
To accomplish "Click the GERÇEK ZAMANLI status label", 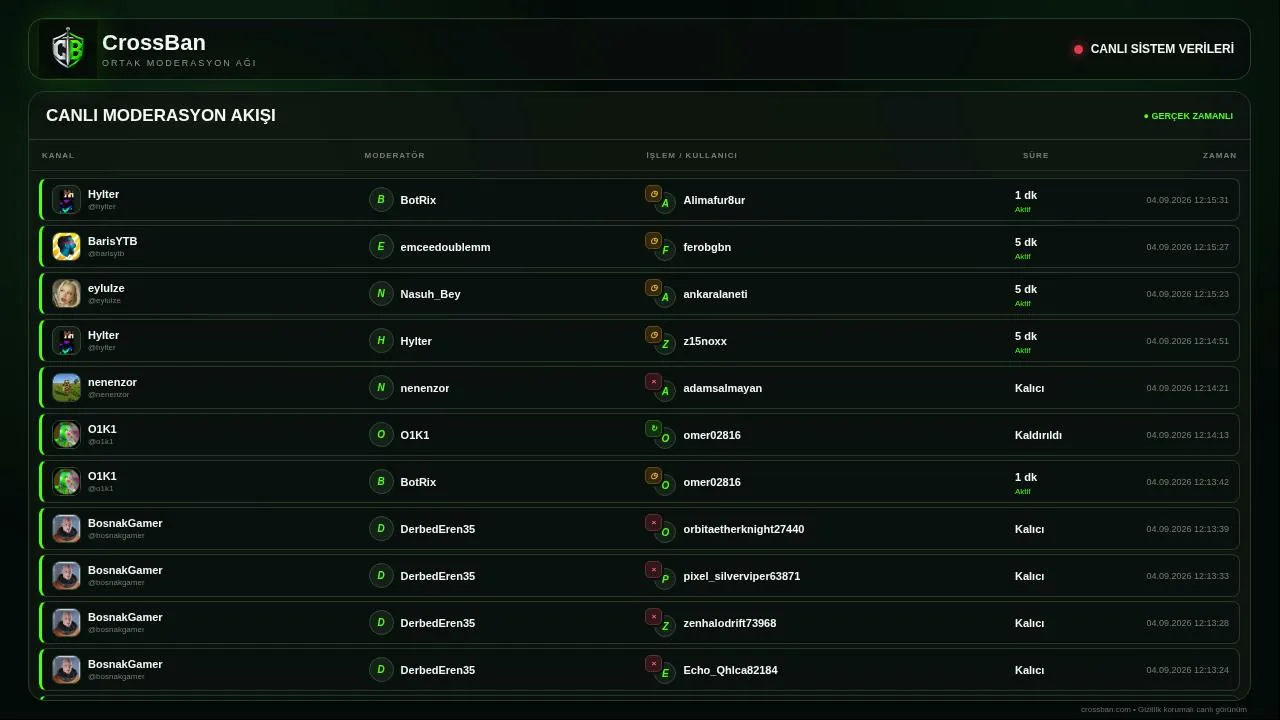I will tap(1189, 116).
